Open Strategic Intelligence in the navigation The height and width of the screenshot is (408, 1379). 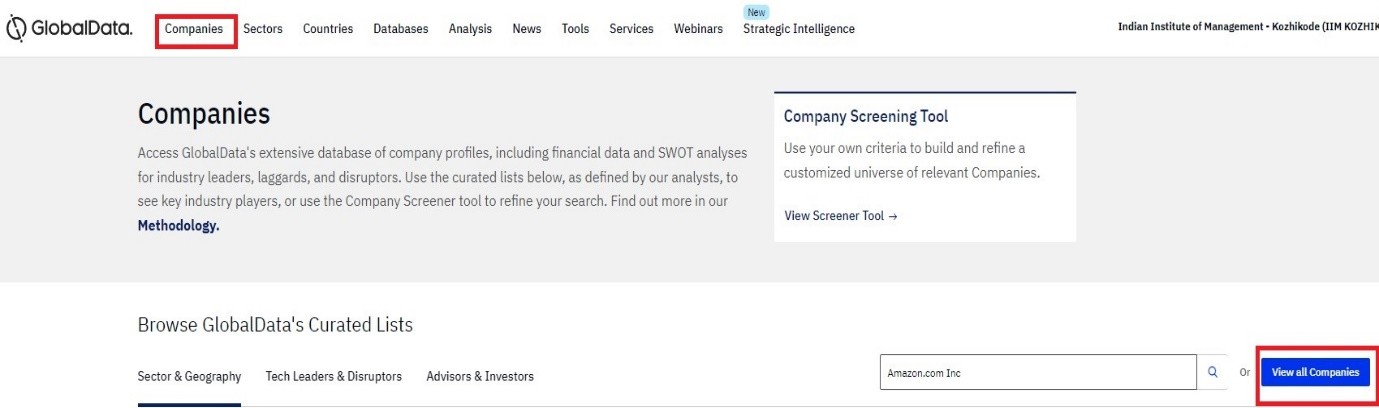(x=799, y=29)
